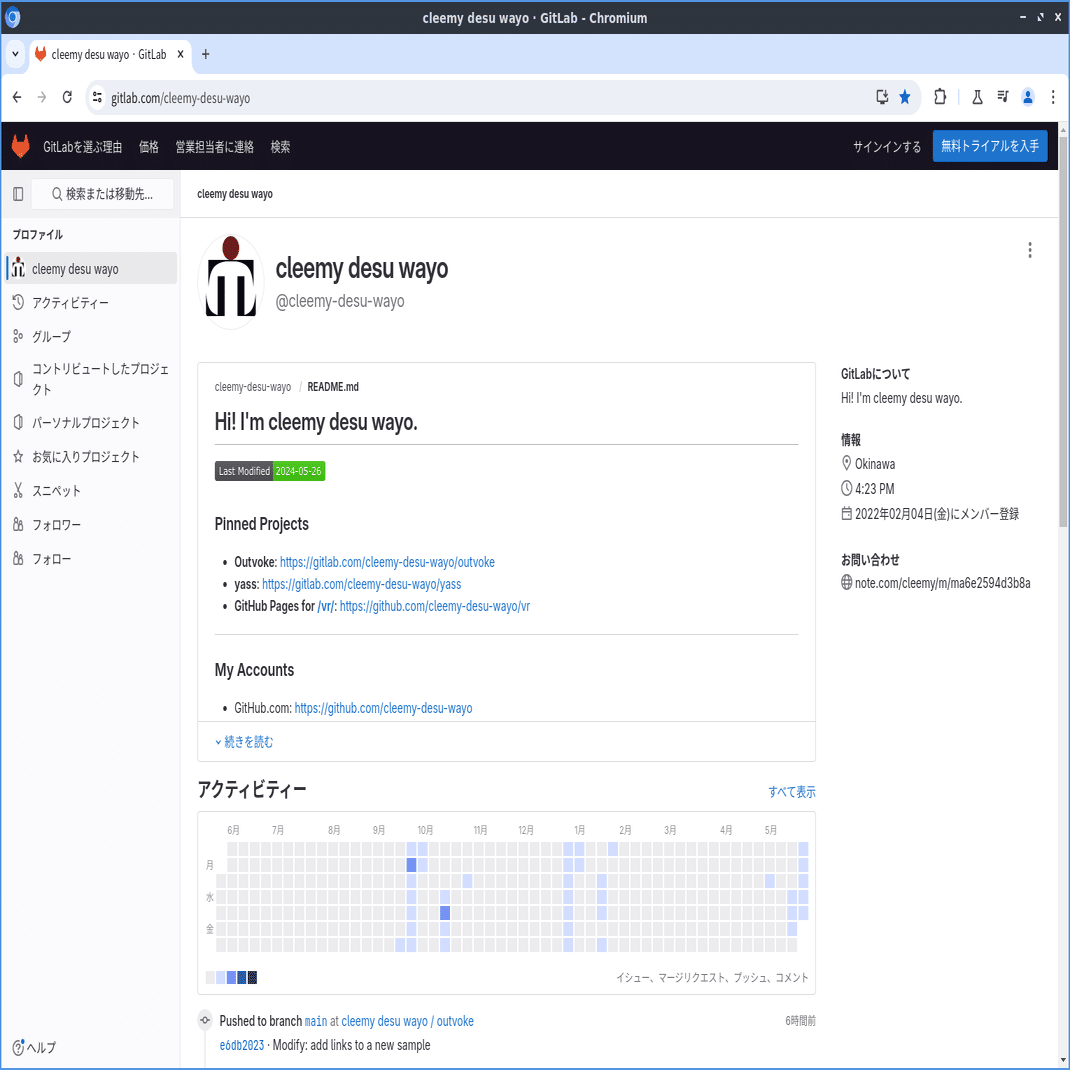The width and height of the screenshot is (1070, 1070).
Task: Click the '無料トライアルを入手' button
Action: tap(989, 146)
